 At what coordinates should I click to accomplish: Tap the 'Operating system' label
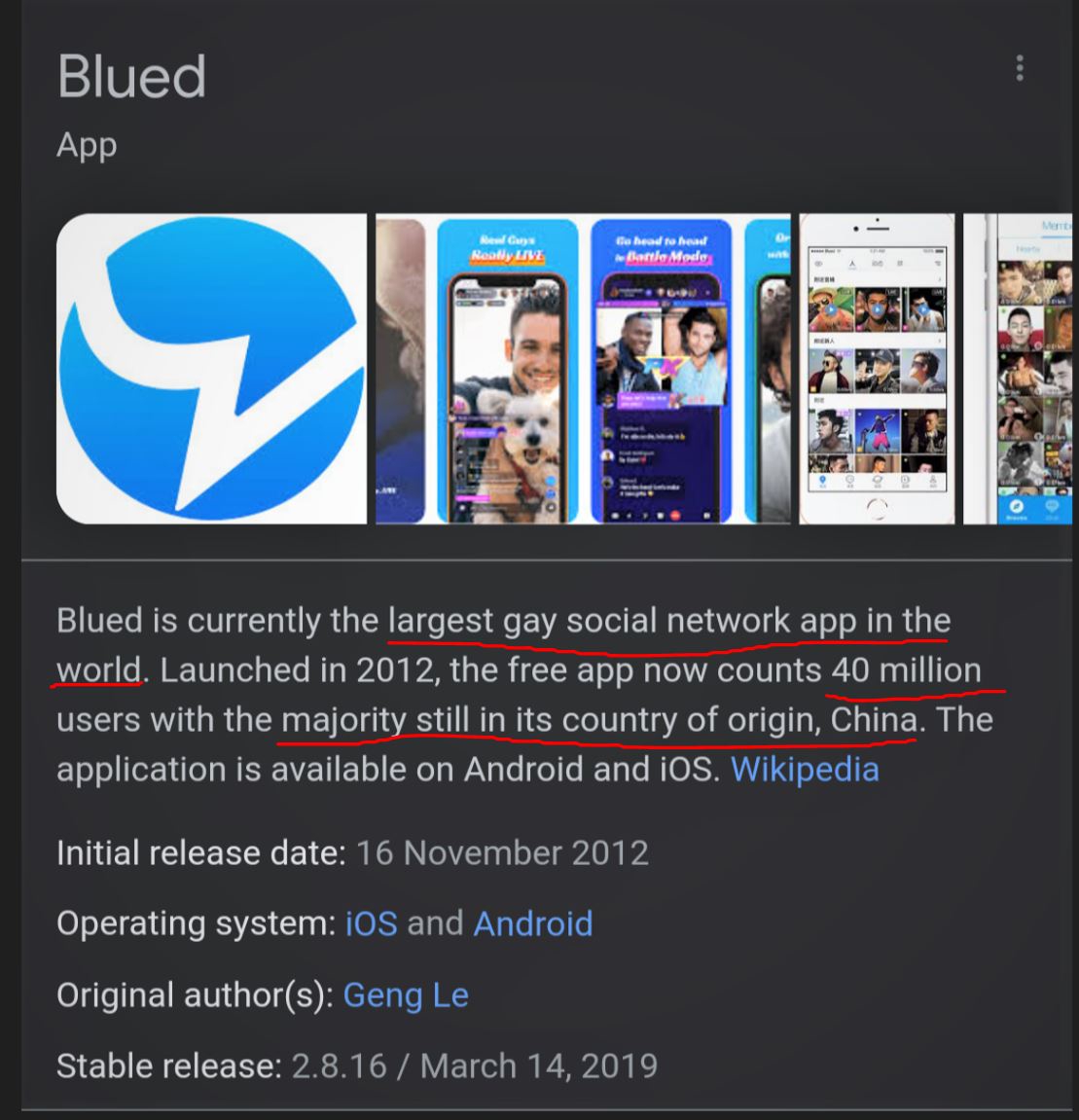click(x=197, y=923)
